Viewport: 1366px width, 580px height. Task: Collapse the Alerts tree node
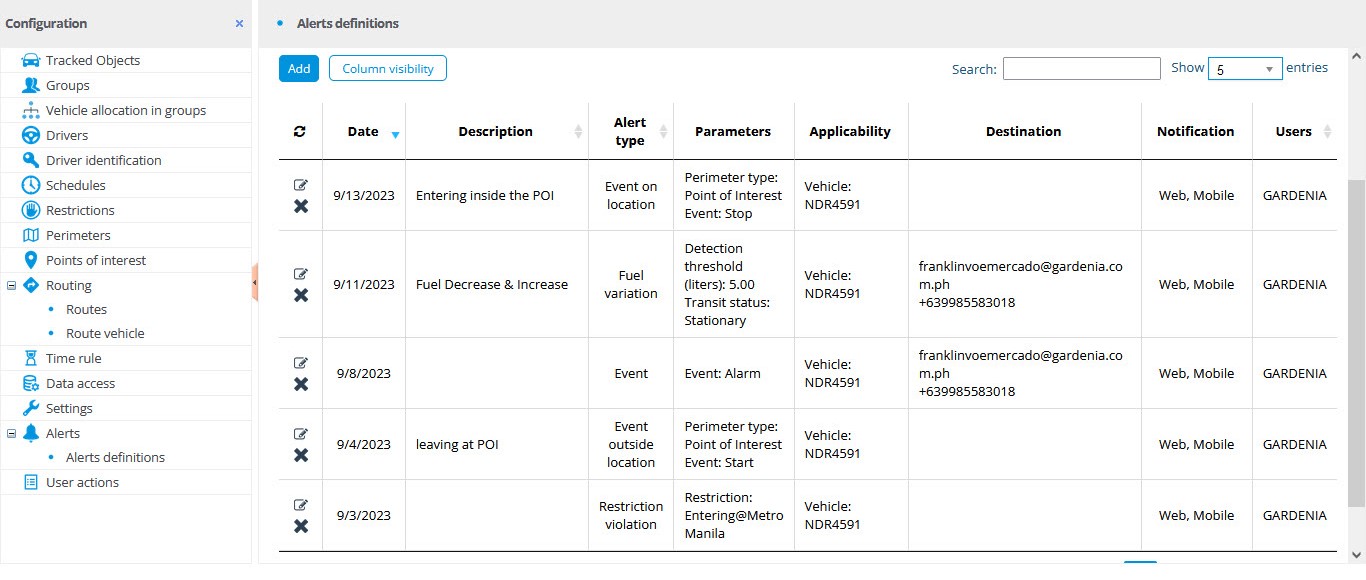11,433
